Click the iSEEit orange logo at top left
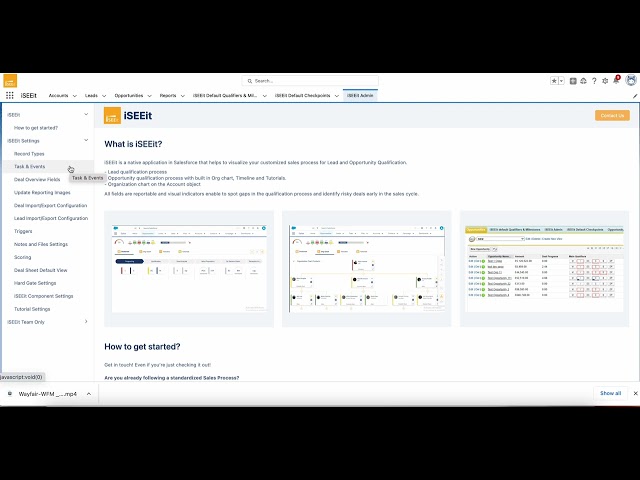This screenshot has height=480, width=640. 10,81
